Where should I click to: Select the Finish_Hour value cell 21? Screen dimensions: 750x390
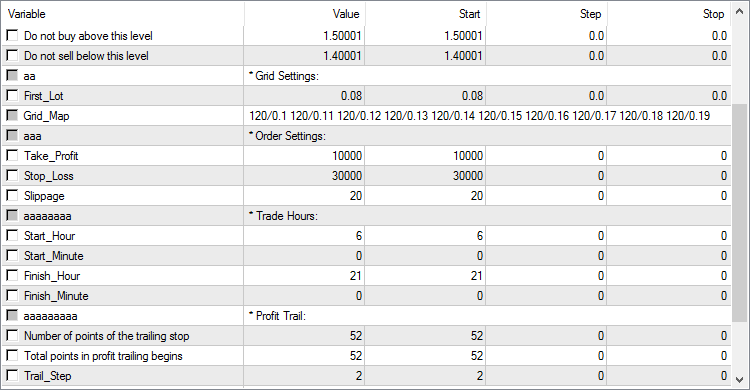coord(304,276)
